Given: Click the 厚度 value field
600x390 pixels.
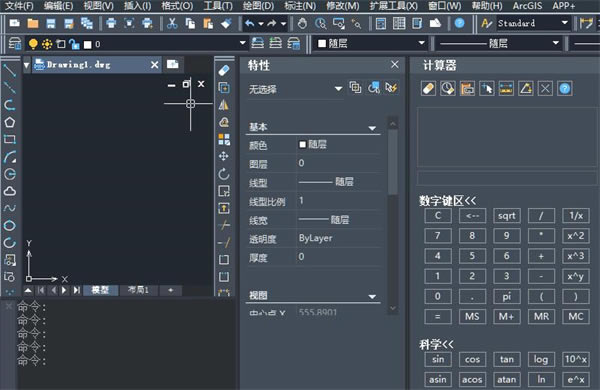Looking at the screenshot, I should click(339, 257).
